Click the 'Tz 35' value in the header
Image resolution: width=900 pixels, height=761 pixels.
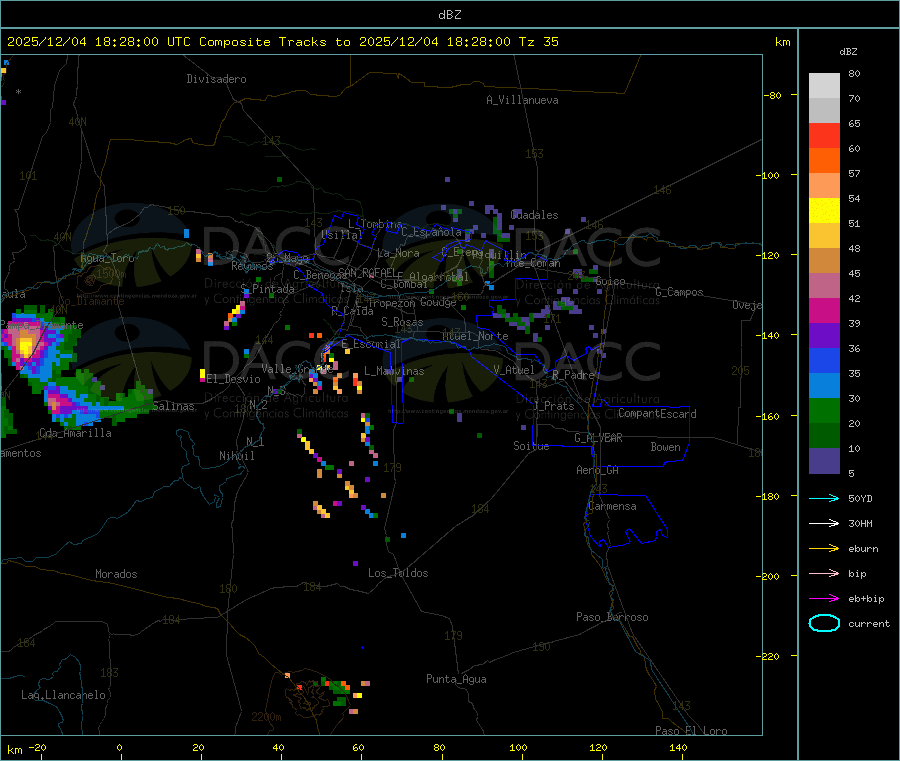(x=538, y=42)
